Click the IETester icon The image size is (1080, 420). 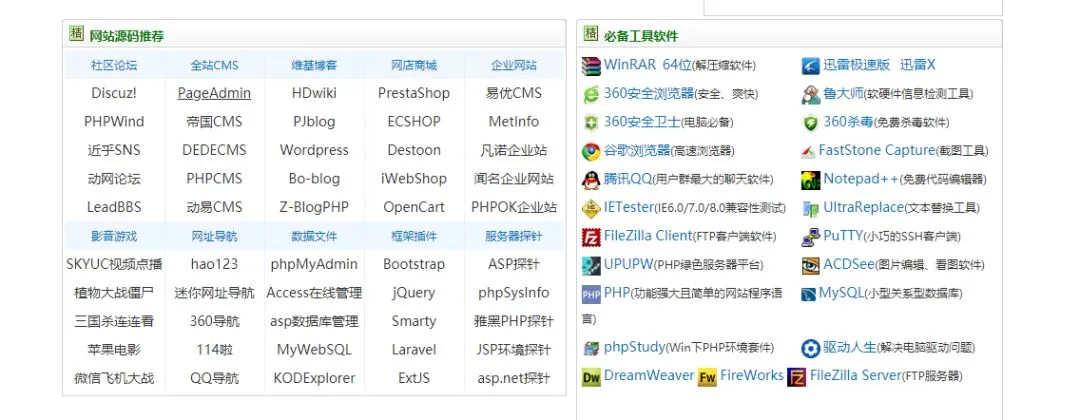click(591, 209)
